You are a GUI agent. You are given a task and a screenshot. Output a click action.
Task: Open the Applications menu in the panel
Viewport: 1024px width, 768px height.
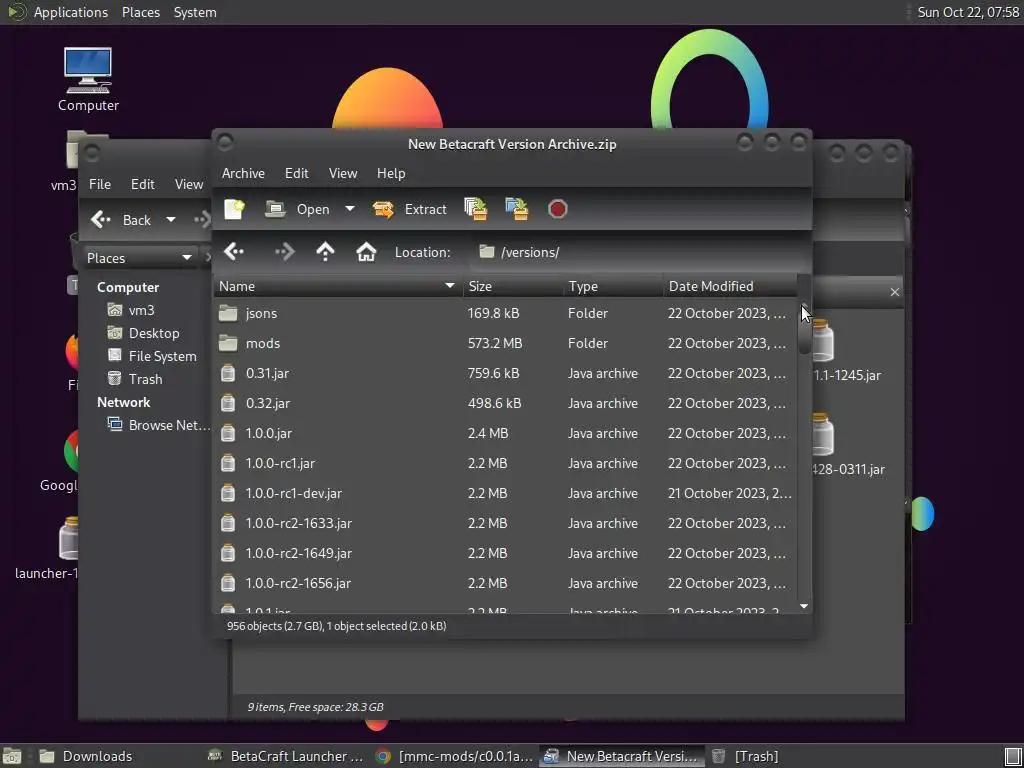tap(57, 12)
